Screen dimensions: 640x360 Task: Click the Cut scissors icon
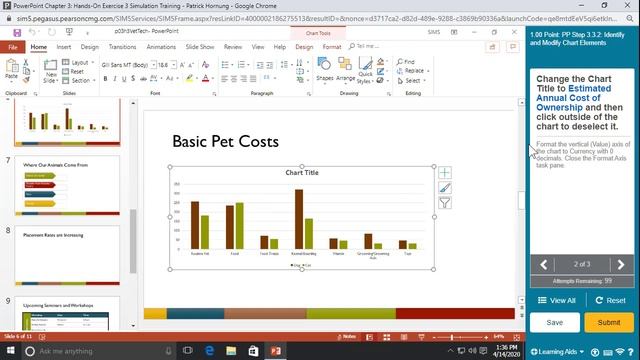[26, 62]
